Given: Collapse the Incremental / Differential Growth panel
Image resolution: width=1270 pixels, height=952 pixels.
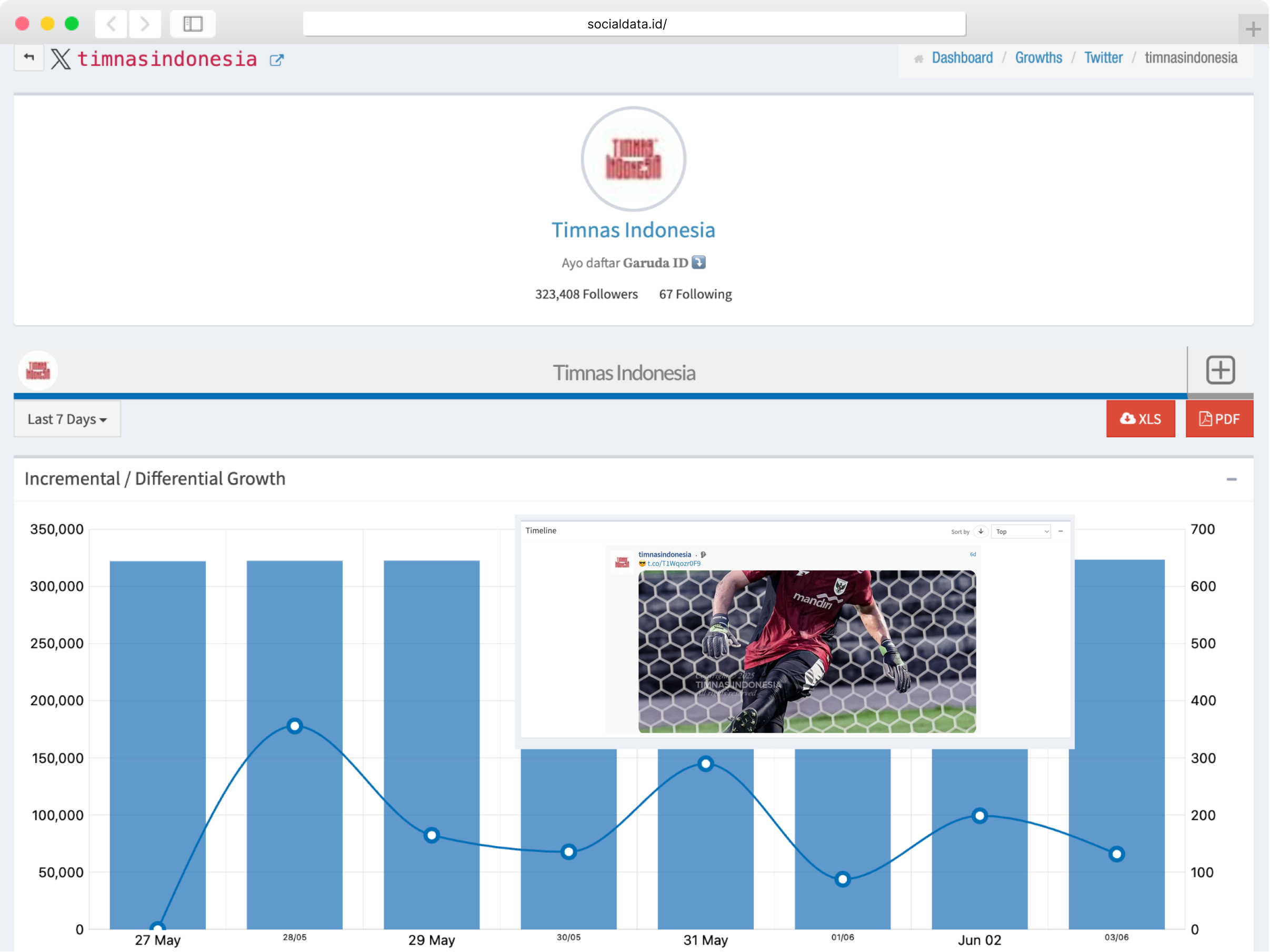Looking at the screenshot, I should coord(1231,479).
